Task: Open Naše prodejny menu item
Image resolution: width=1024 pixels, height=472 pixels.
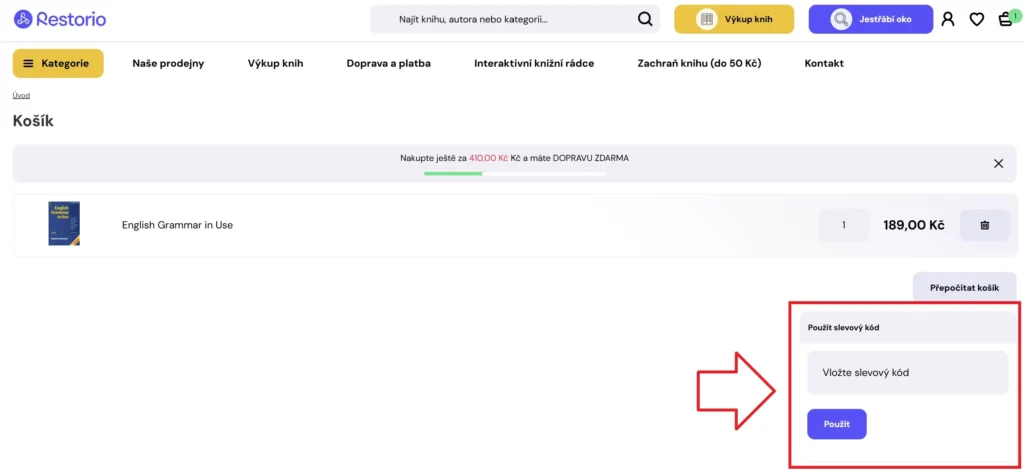Action: (x=168, y=63)
